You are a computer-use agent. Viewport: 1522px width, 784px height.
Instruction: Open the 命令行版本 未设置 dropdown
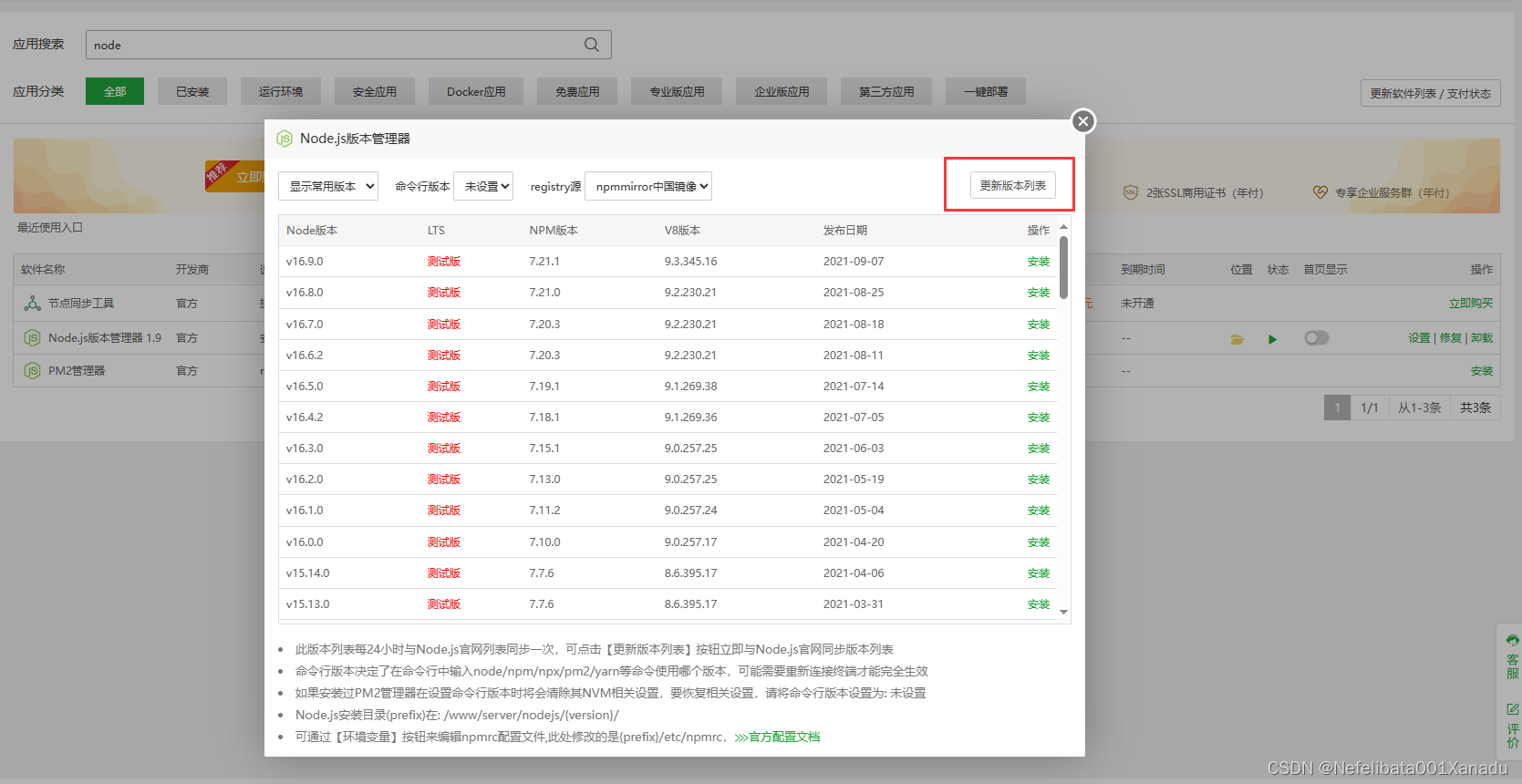[x=483, y=186]
